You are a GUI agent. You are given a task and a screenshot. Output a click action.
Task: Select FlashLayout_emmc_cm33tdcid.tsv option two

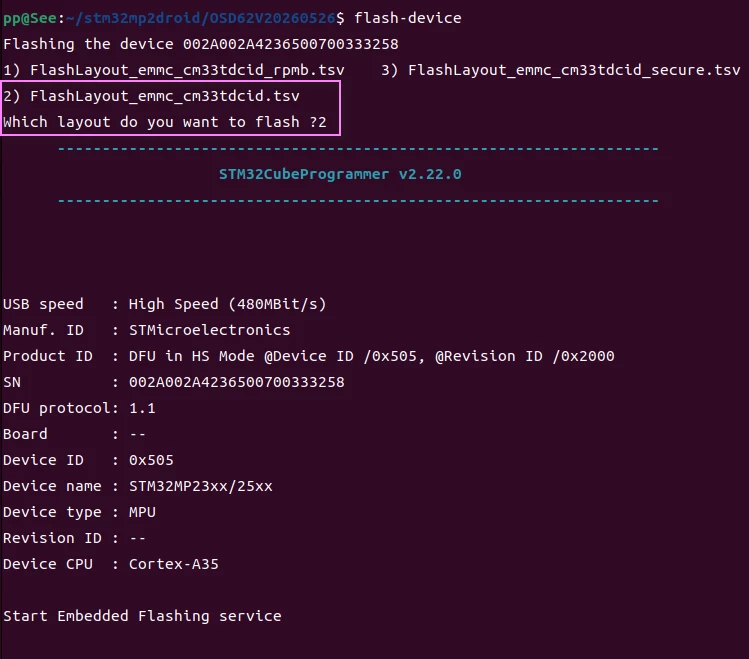151,96
